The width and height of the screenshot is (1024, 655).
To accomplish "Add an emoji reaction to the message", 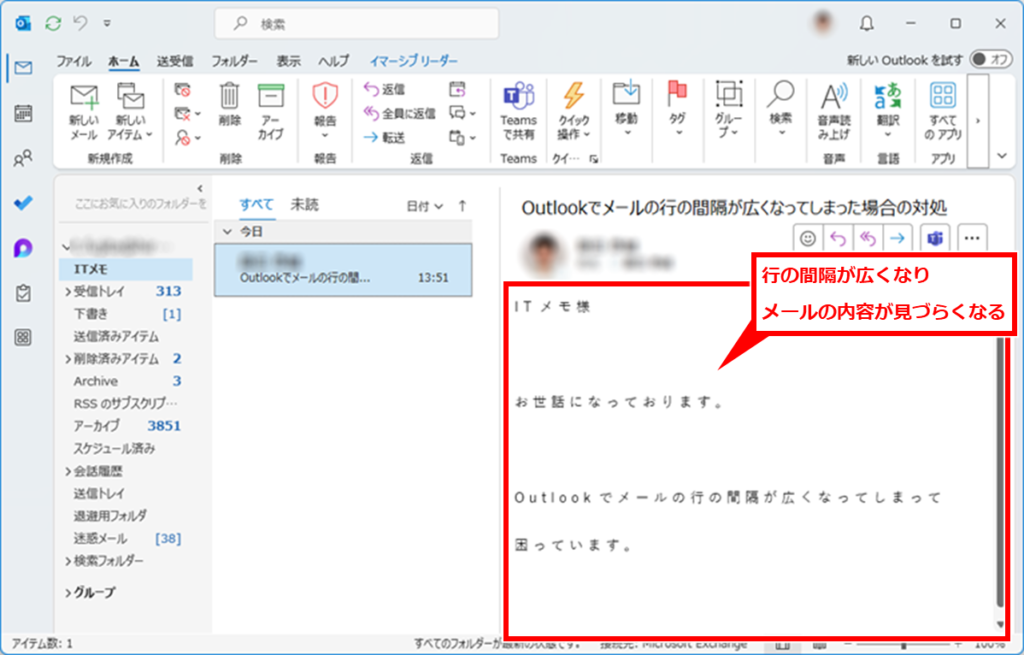I will [x=808, y=238].
